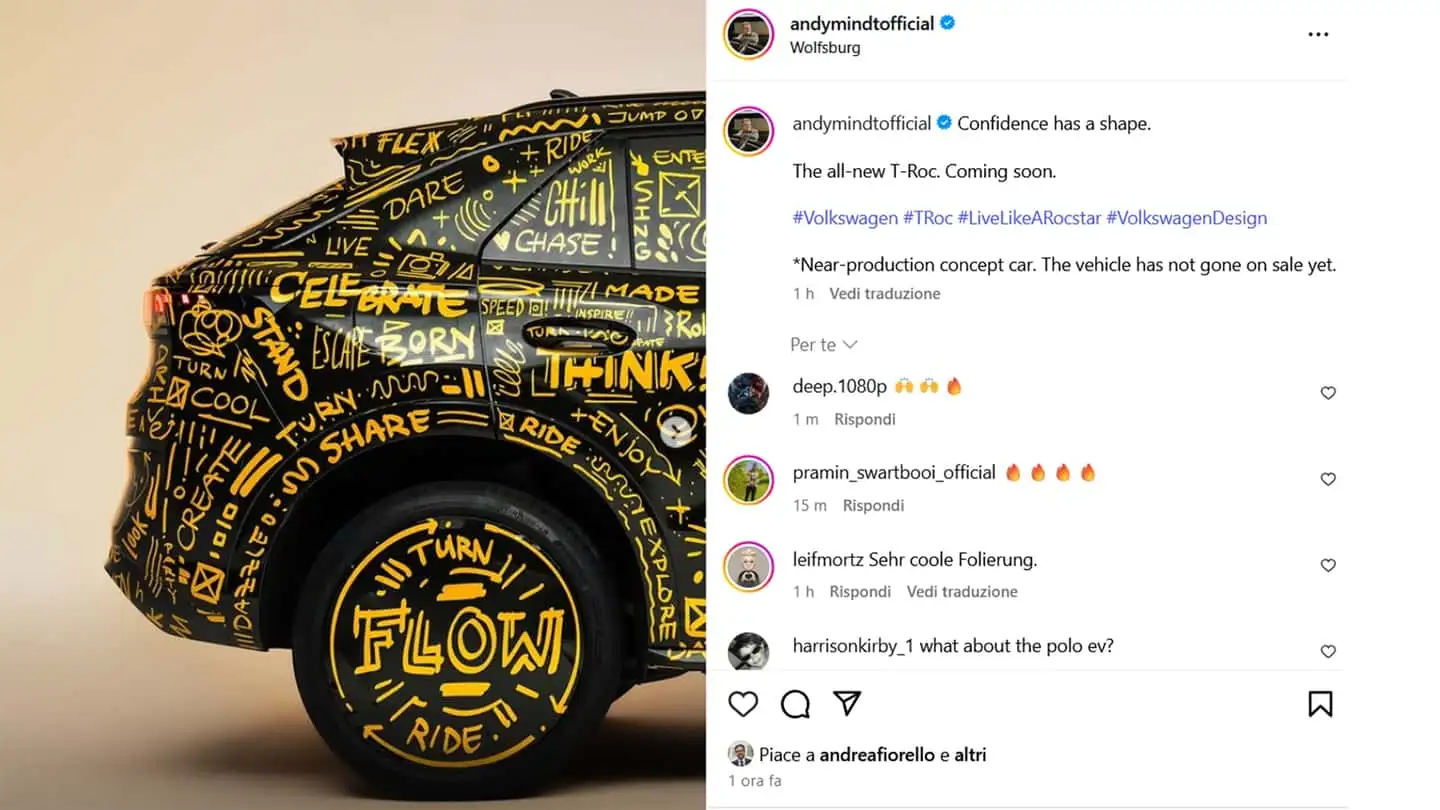Like the leifmortz comment
Screen dimensions: 1440x810
[1328, 565]
